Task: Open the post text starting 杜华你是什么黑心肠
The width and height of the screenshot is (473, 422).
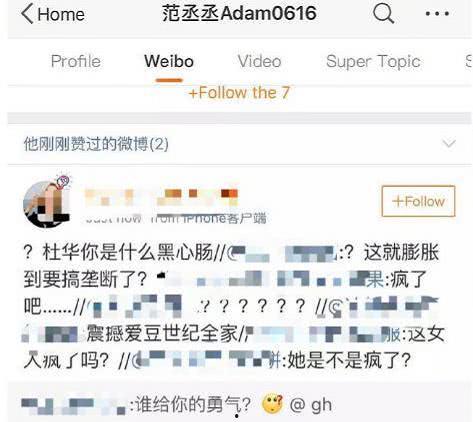Action: click(x=233, y=307)
